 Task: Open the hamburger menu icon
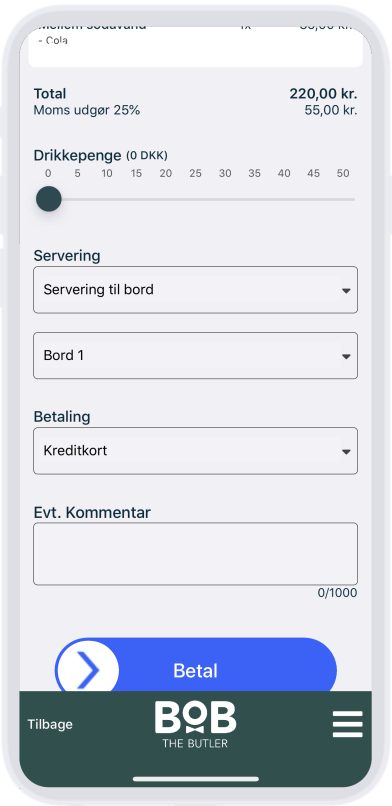pos(347,724)
